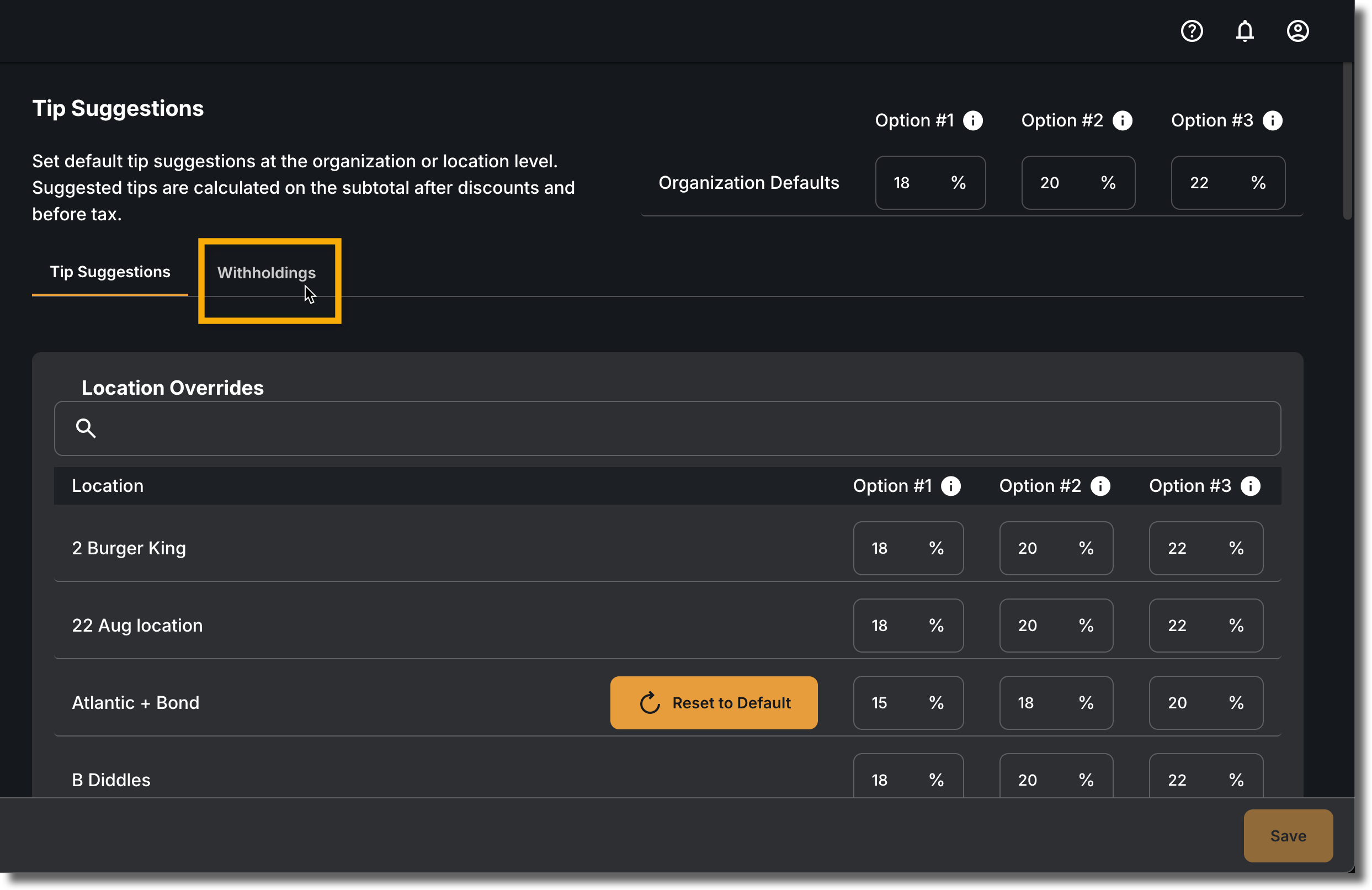Select the Tip Suggestions tab

click(x=110, y=272)
